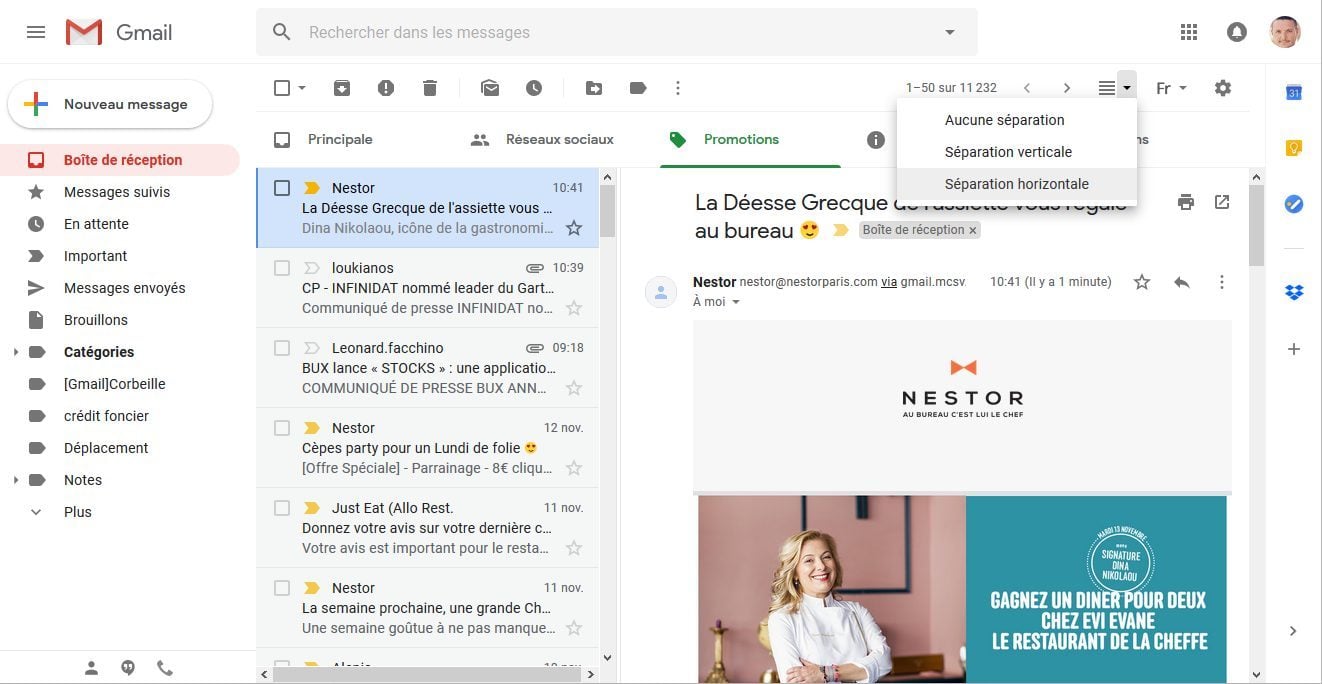Open Hangouts conversations icon
This screenshot has width=1322, height=684.
pyautogui.click(x=128, y=667)
